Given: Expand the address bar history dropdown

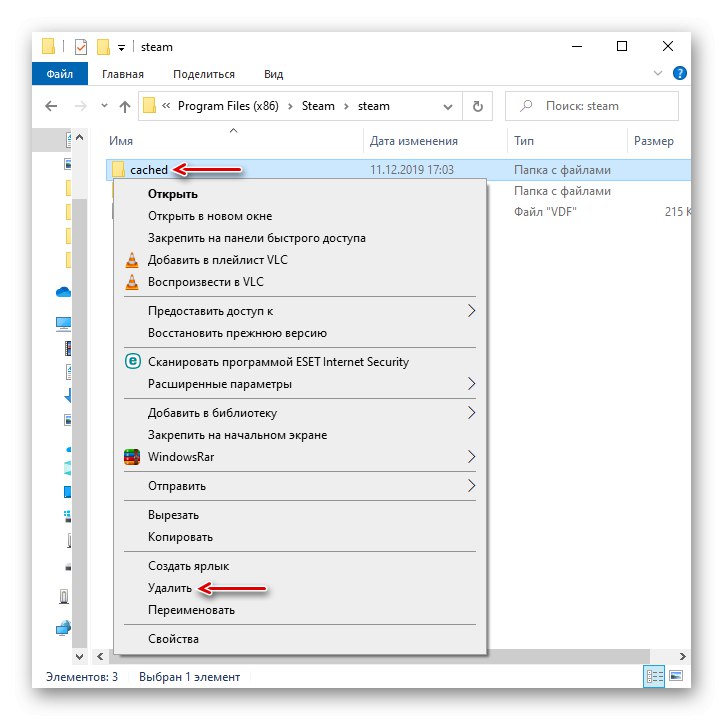Looking at the screenshot, I should (x=448, y=107).
